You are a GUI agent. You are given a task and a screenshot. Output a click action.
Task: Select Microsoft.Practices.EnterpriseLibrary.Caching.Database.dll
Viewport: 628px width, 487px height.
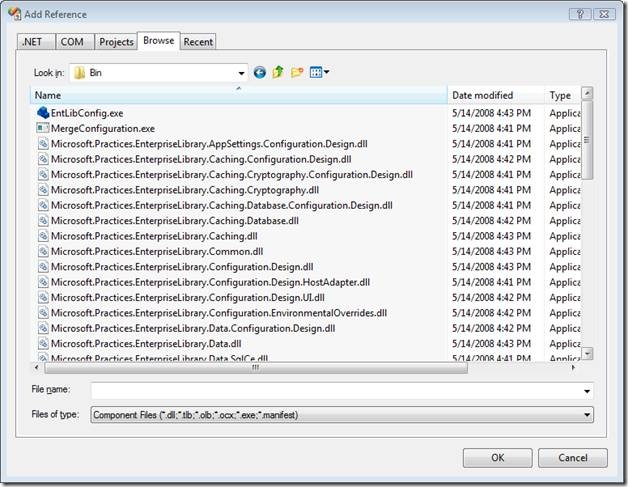click(x=175, y=221)
